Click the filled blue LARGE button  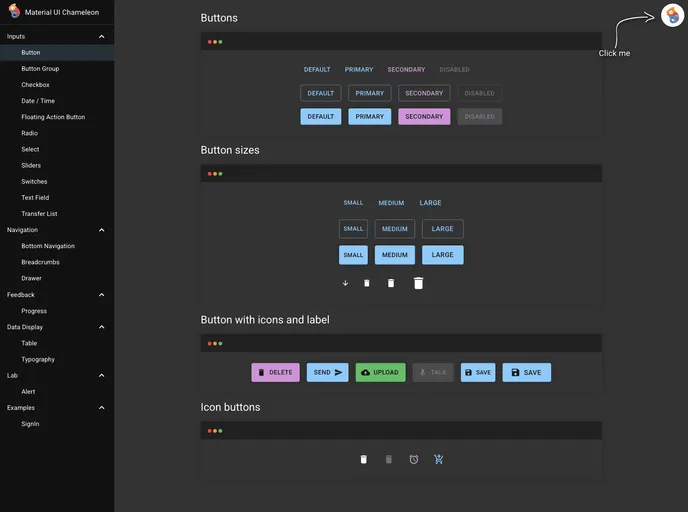point(443,255)
